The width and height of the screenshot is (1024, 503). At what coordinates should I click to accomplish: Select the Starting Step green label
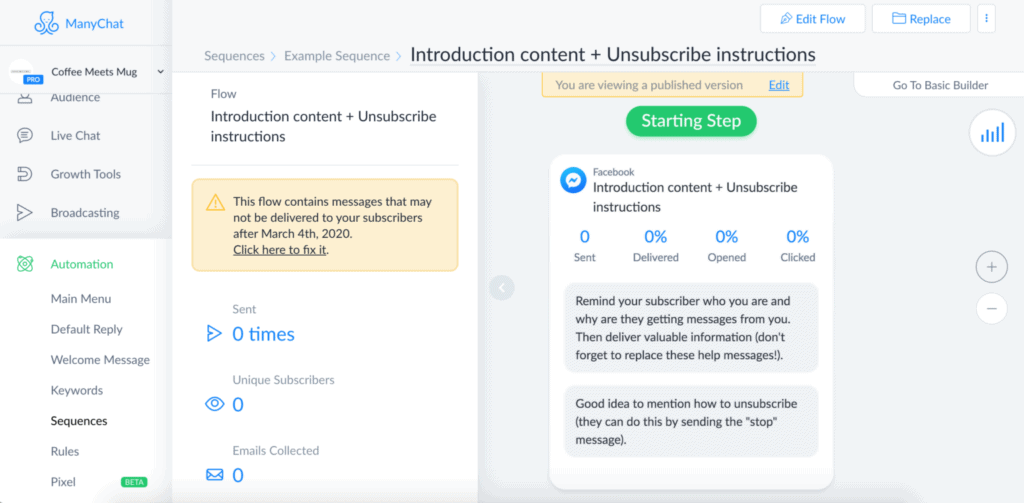(691, 121)
